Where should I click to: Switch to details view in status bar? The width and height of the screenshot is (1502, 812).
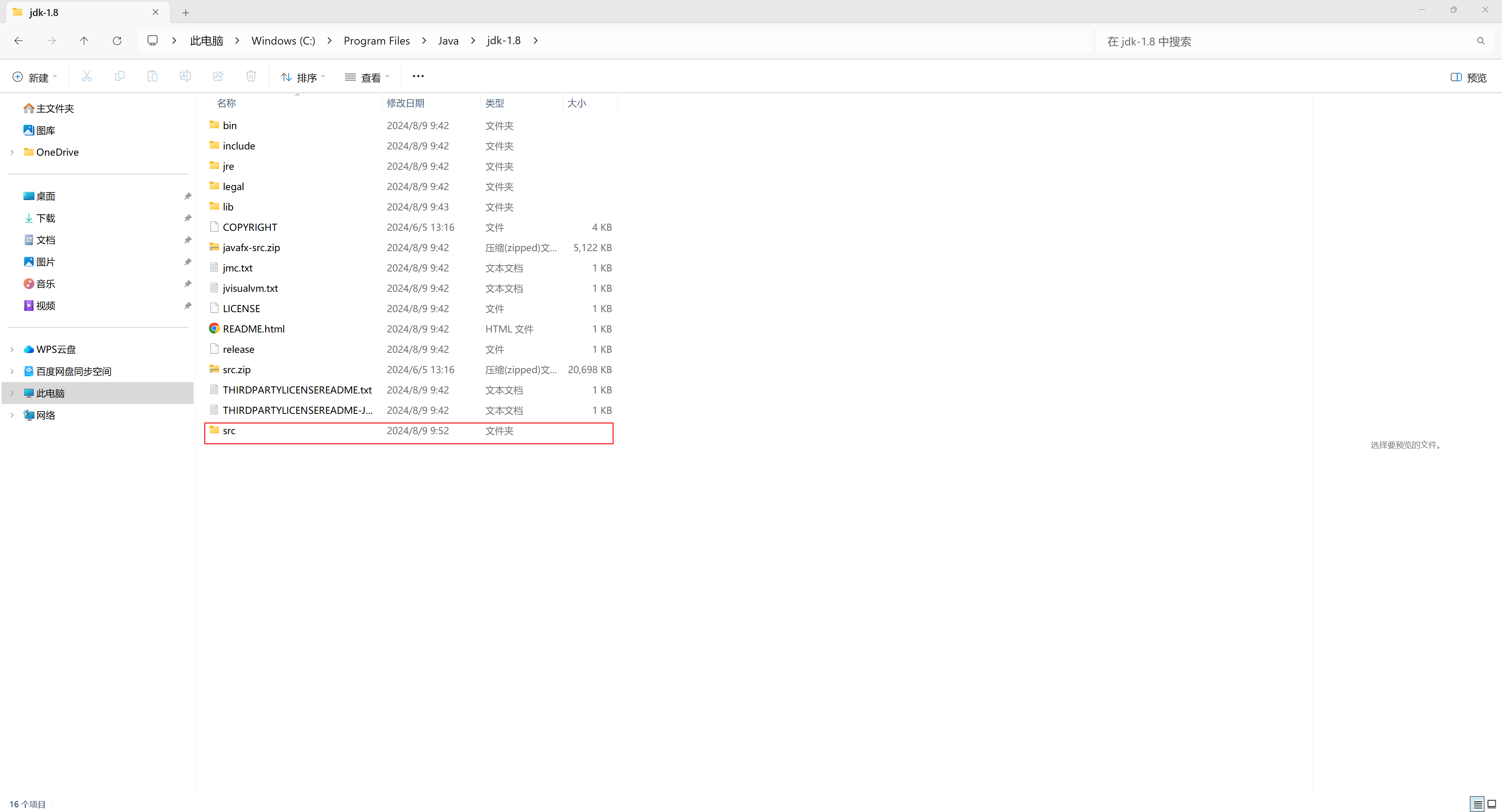tap(1477, 805)
